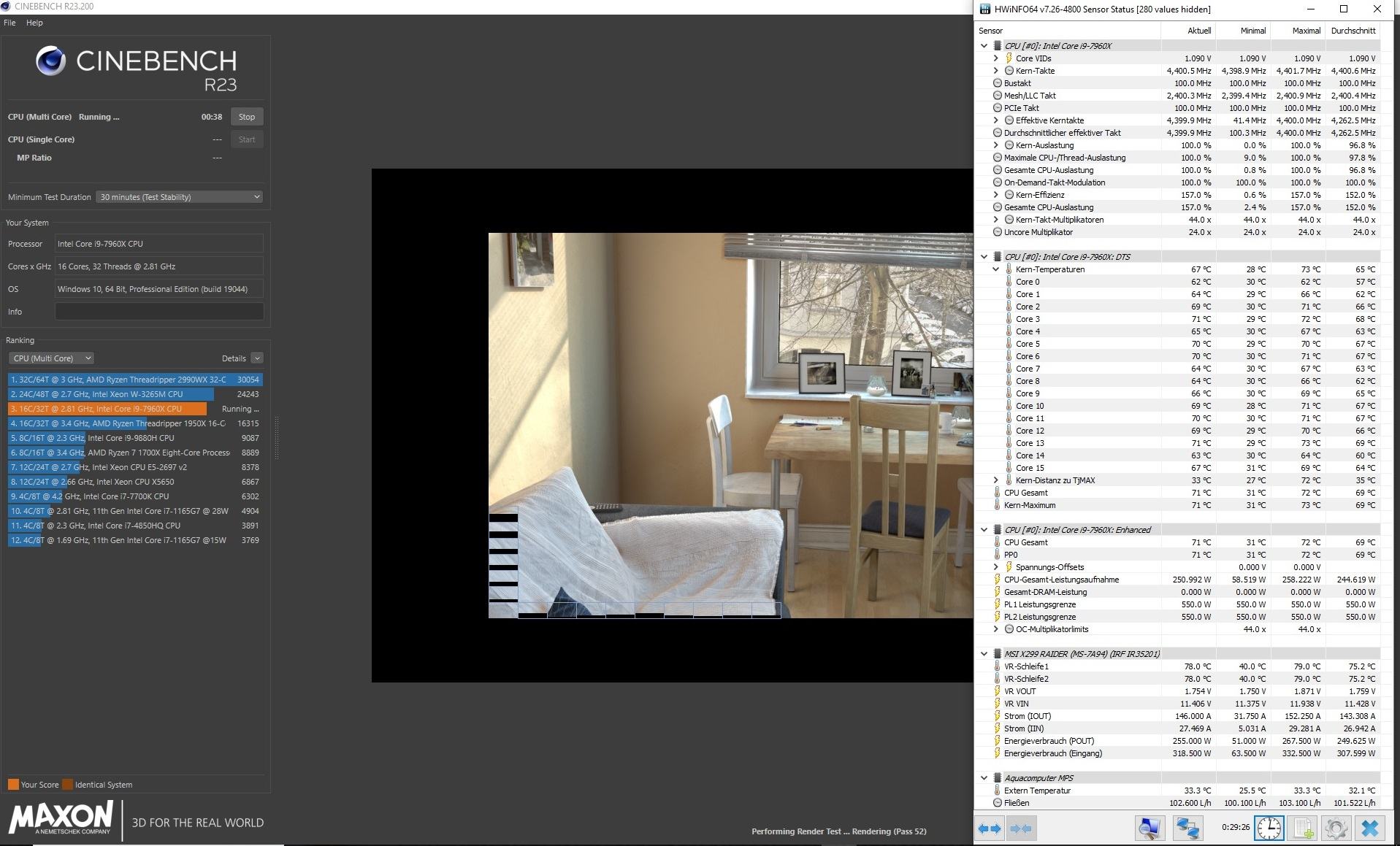This screenshot has height=846, width=1400.
Task: Select the Core 15 temperature row
Action: click(1179, 468)
